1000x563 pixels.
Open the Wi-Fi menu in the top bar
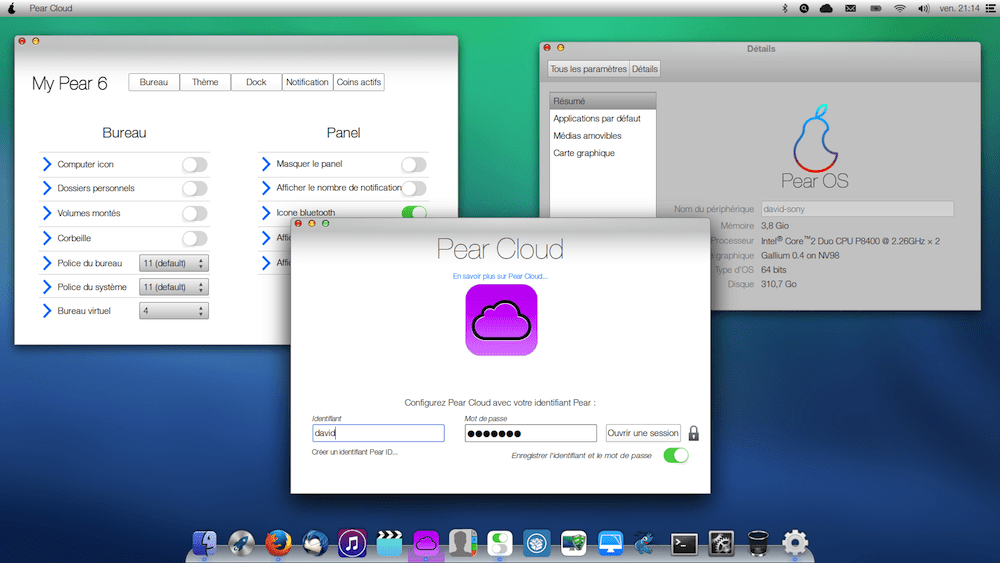[x=900, y=8]
